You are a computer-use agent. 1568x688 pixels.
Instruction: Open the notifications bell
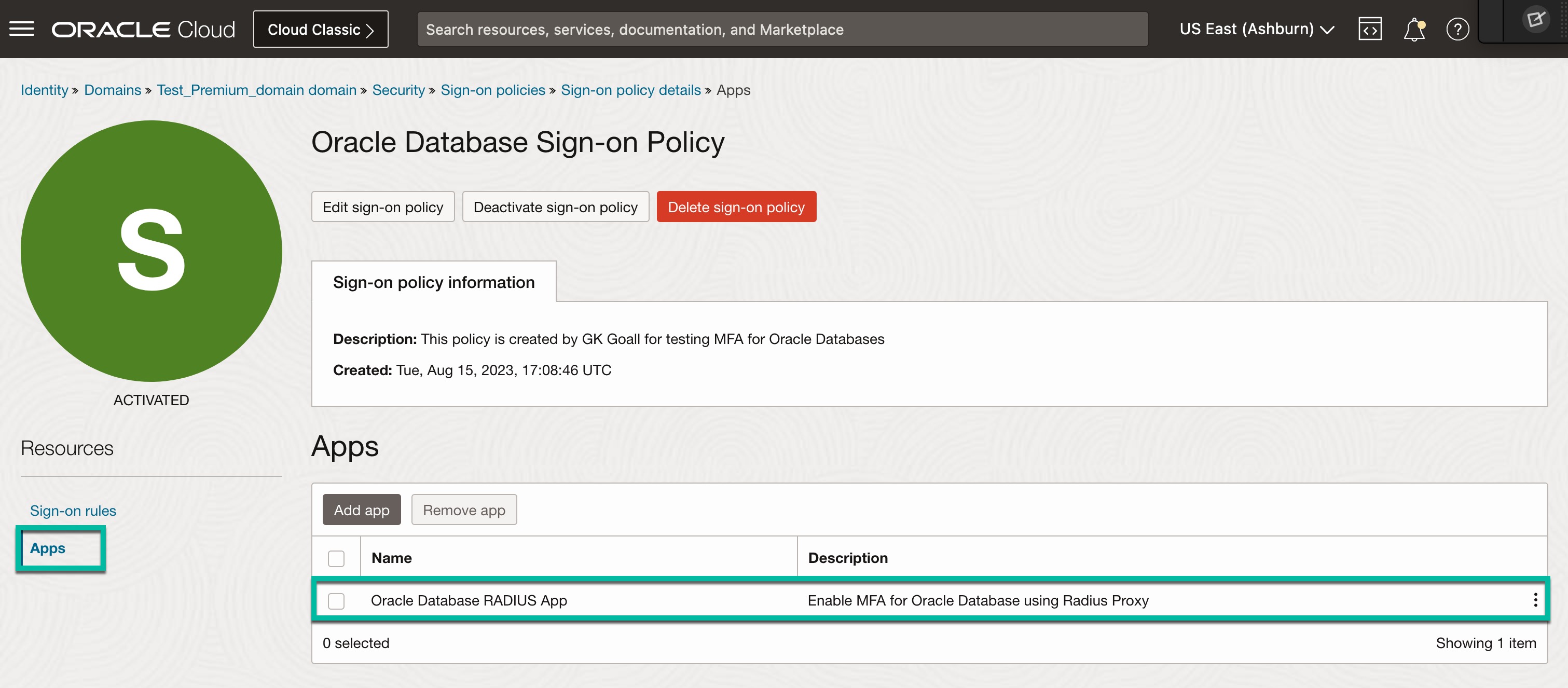click(x=1413, y=29)
